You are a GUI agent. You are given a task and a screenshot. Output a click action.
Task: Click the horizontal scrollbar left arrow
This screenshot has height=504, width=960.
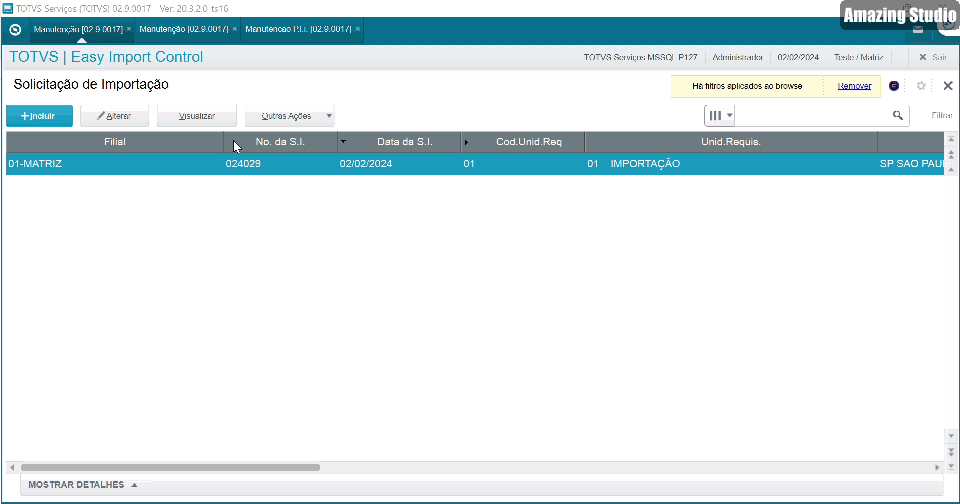point(12,467)
